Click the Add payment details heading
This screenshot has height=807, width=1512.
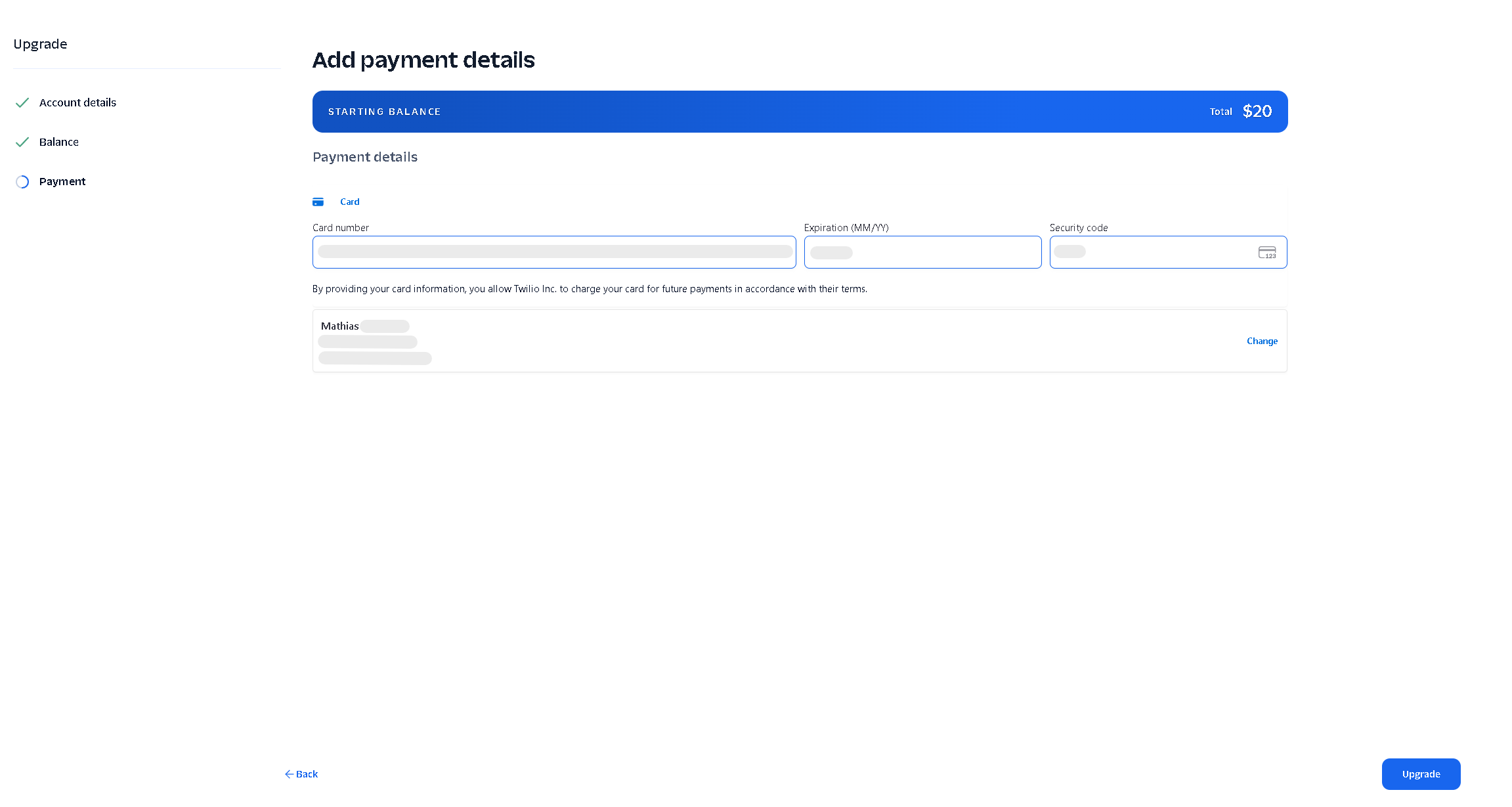(x=423, y=60)
